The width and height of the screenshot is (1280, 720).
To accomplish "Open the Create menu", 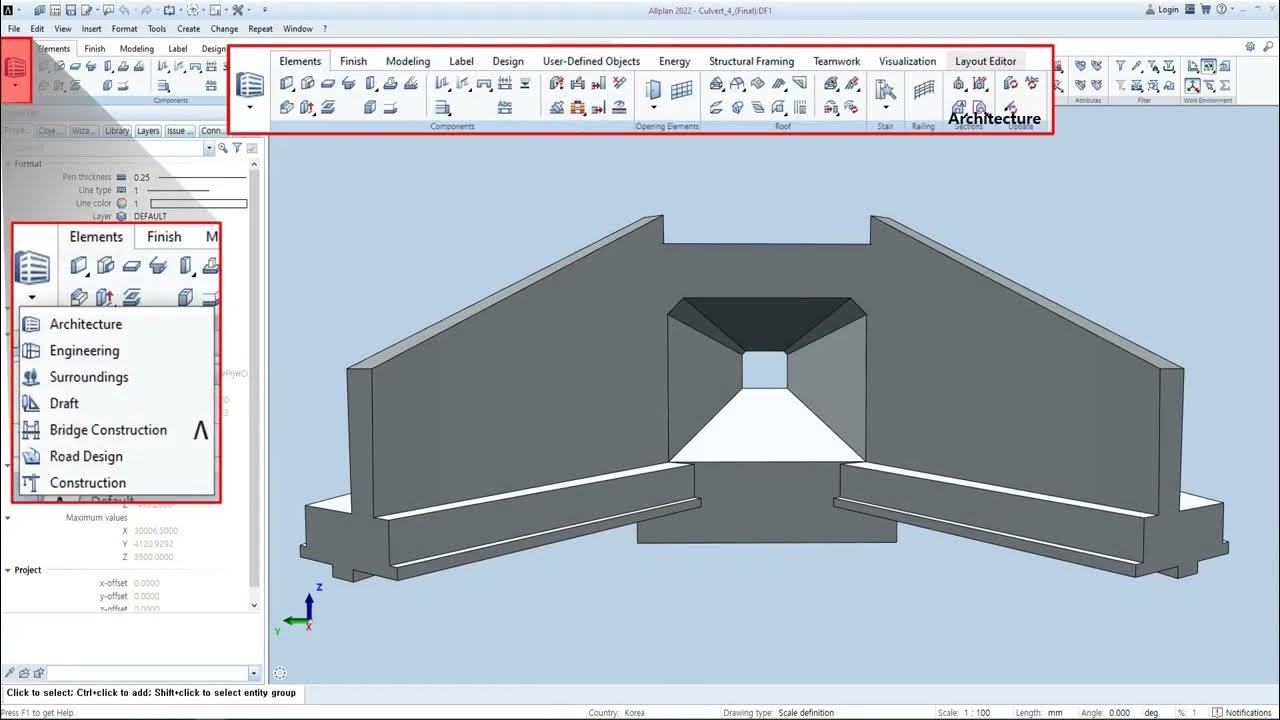I will point(189,29).
